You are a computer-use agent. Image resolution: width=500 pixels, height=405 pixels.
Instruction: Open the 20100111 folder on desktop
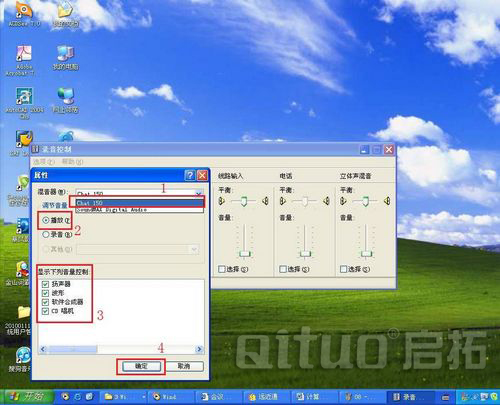pos(19,320)
